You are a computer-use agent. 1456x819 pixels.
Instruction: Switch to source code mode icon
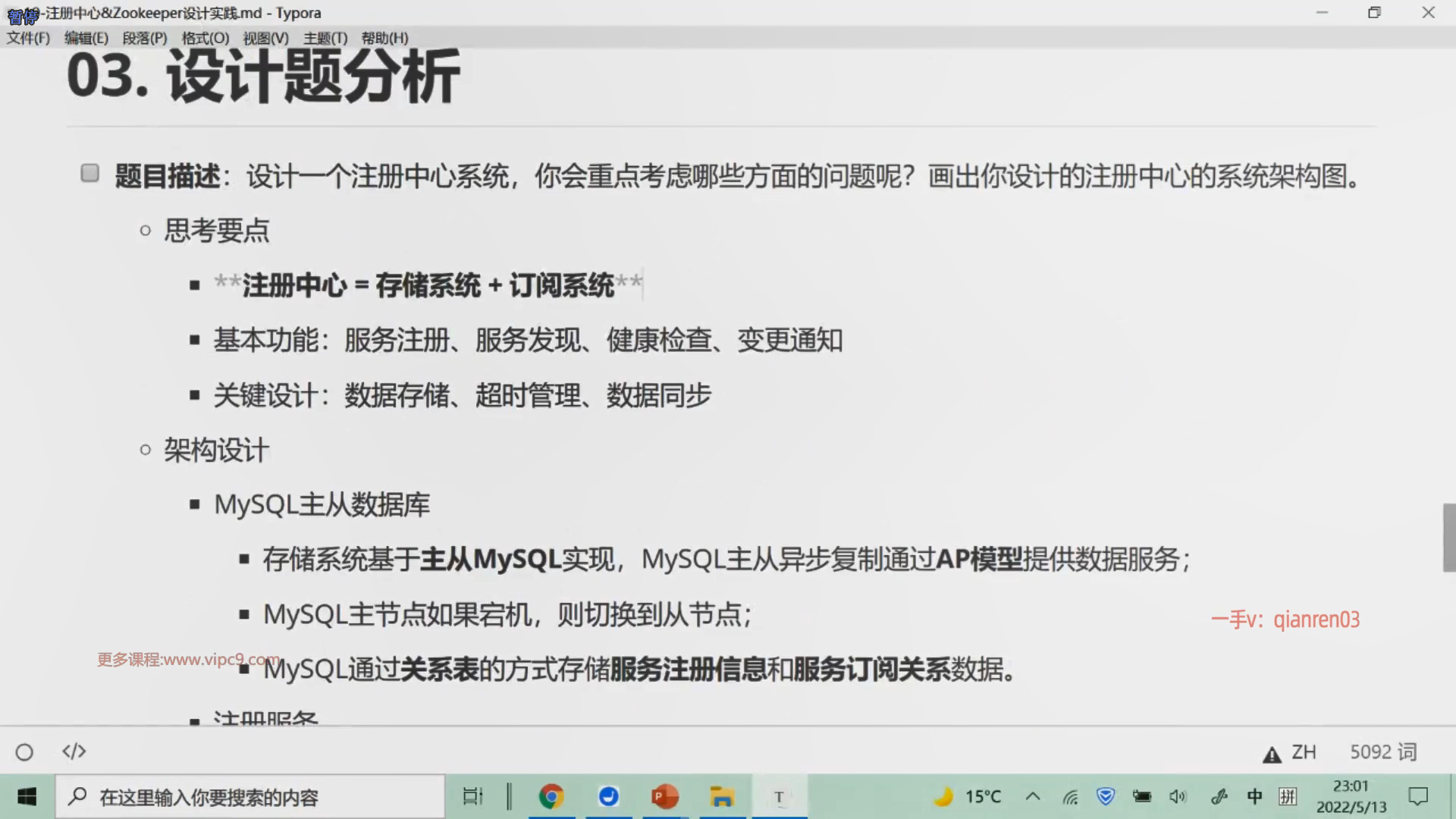[x=74, y=752]
